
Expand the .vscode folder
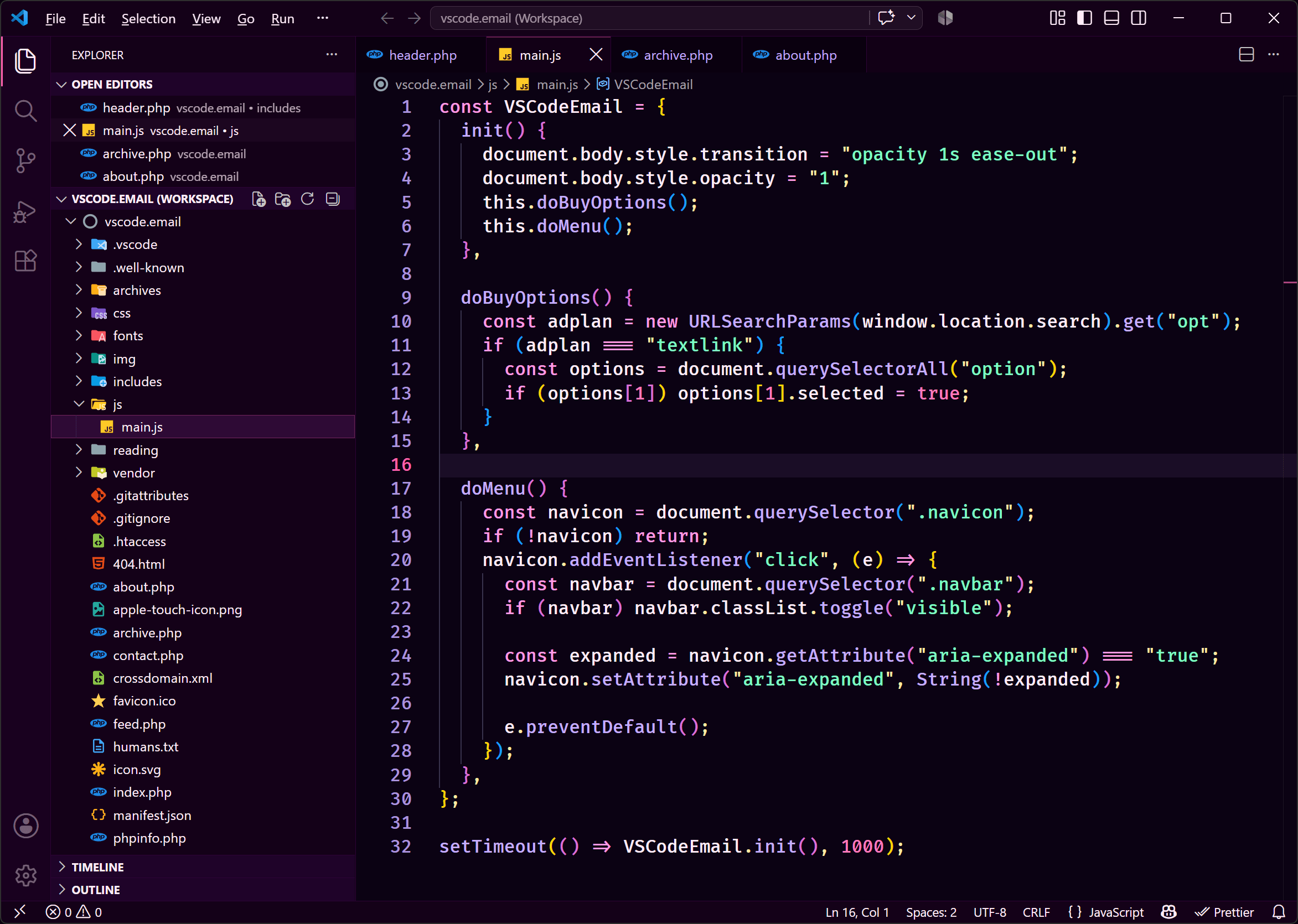coord(79,245)
